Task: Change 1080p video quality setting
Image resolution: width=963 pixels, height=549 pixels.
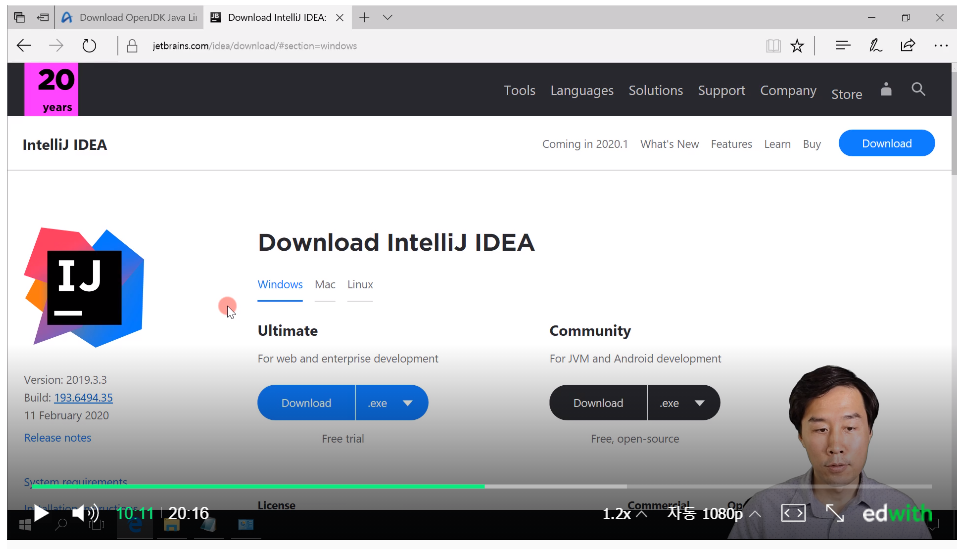Action: pos(714,513)
